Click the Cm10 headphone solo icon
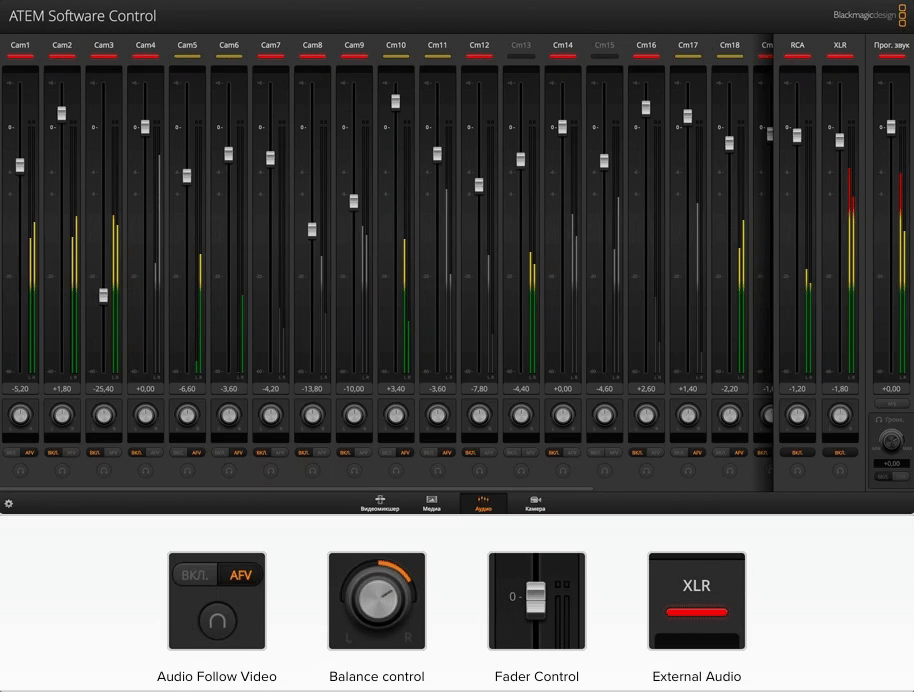The width and height of the screenshot is (914, 692). click(396, 469)
